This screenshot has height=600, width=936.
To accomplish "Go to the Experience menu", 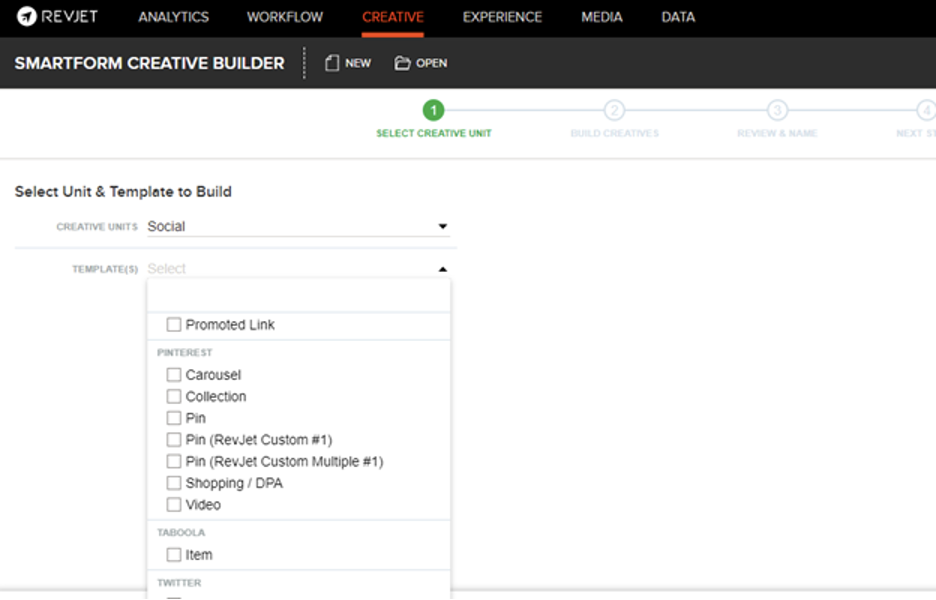I will tap(502, 17).
